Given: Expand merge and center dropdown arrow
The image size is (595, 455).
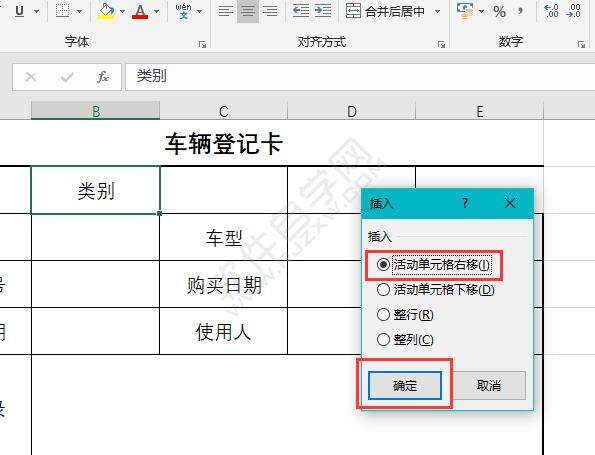Looking at the screenshot, I should pyautogui.click(x=437, y=11).
